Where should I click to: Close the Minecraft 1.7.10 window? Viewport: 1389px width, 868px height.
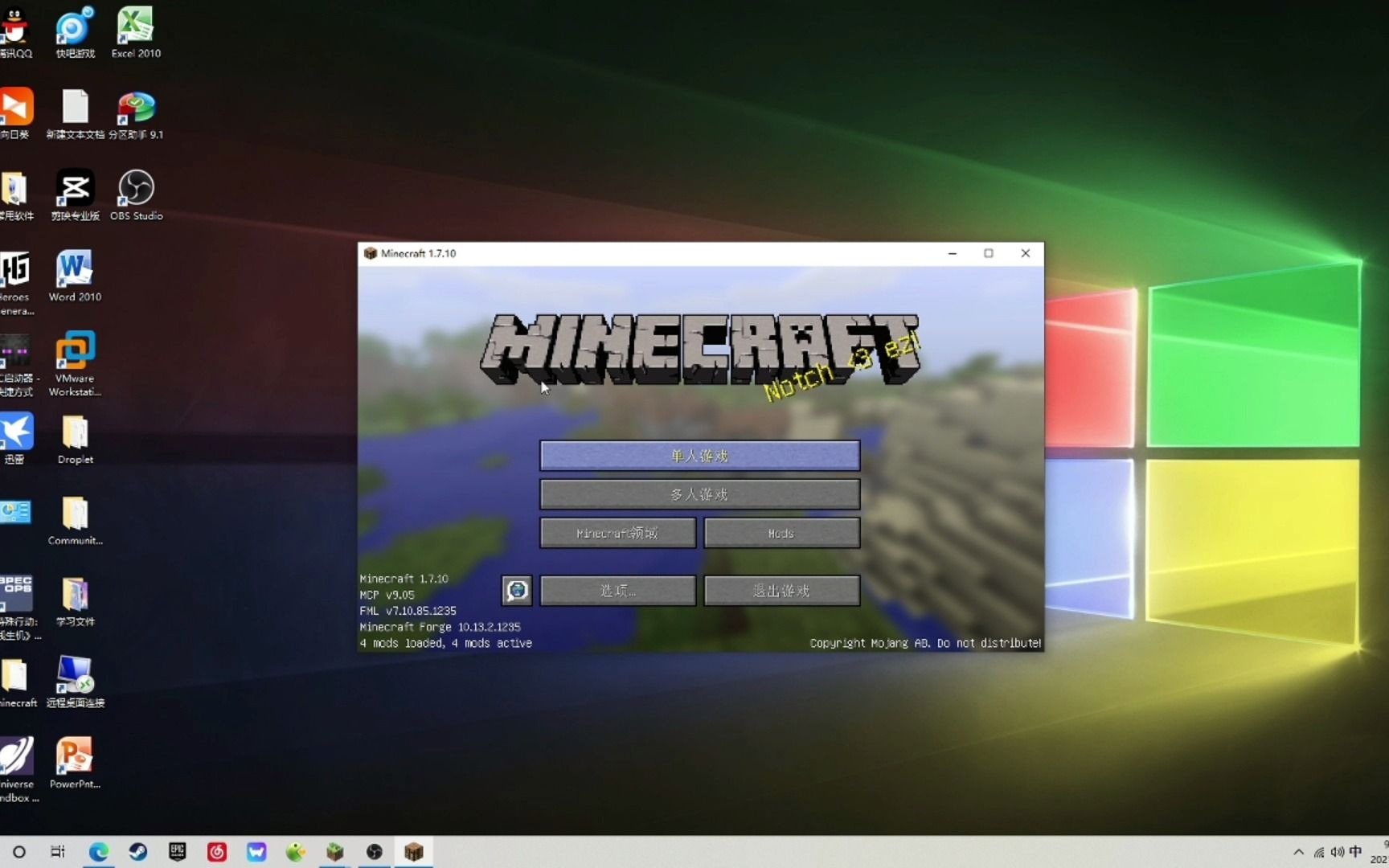tap(1025, 253)
